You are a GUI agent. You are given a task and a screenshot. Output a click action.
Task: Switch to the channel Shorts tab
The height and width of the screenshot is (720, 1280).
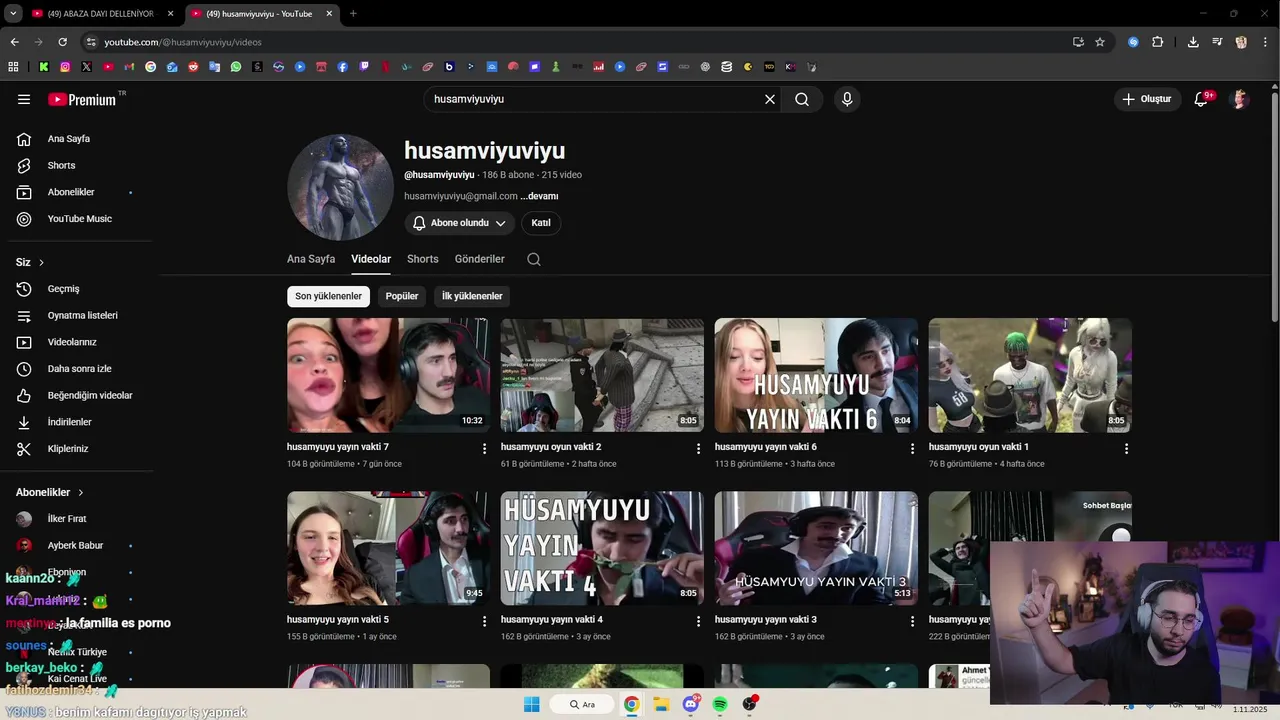click(x=423, y=259)
